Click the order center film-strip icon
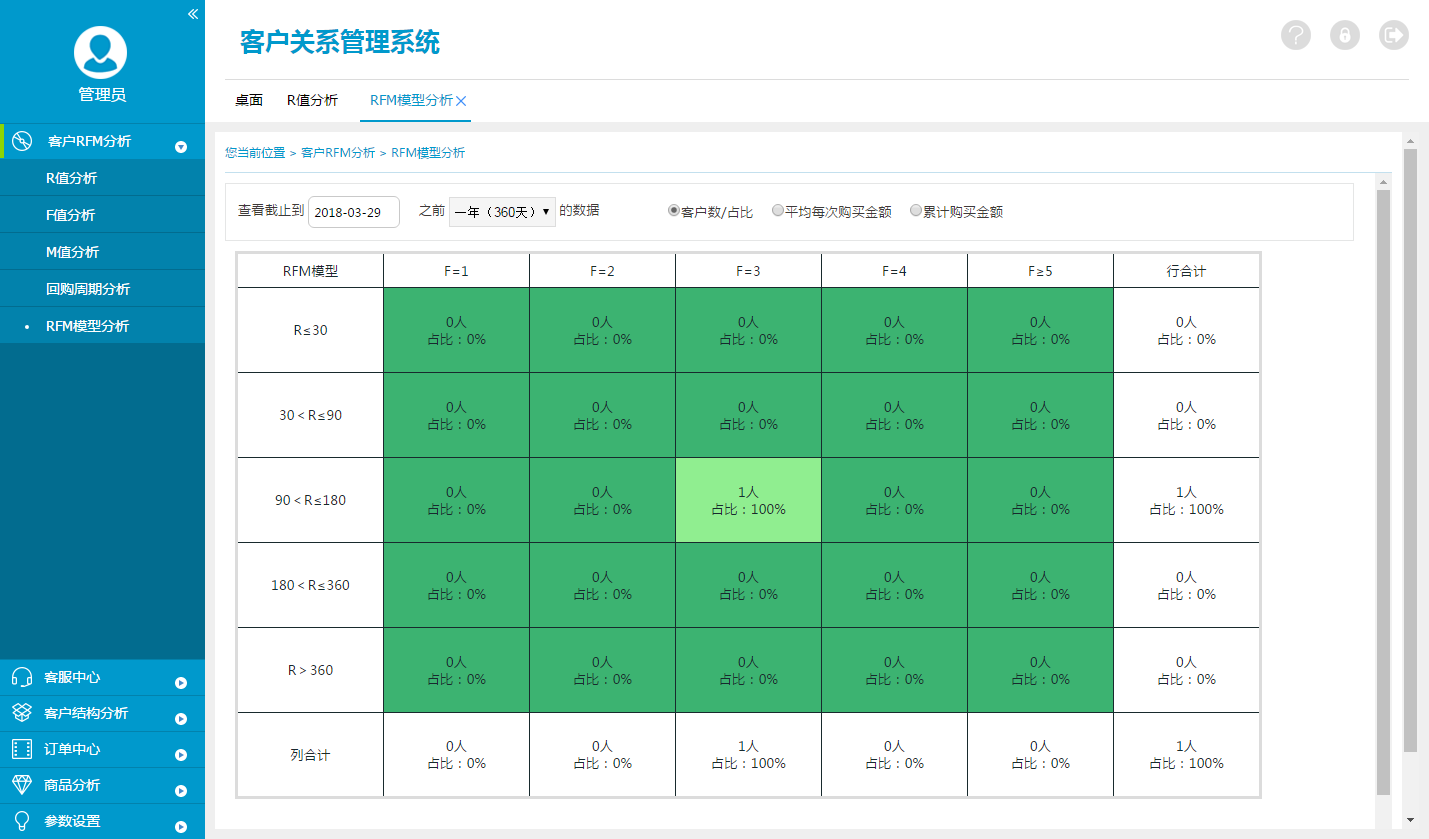Image resolution: width=1429 pixels, height=839 pixels. 21,749
